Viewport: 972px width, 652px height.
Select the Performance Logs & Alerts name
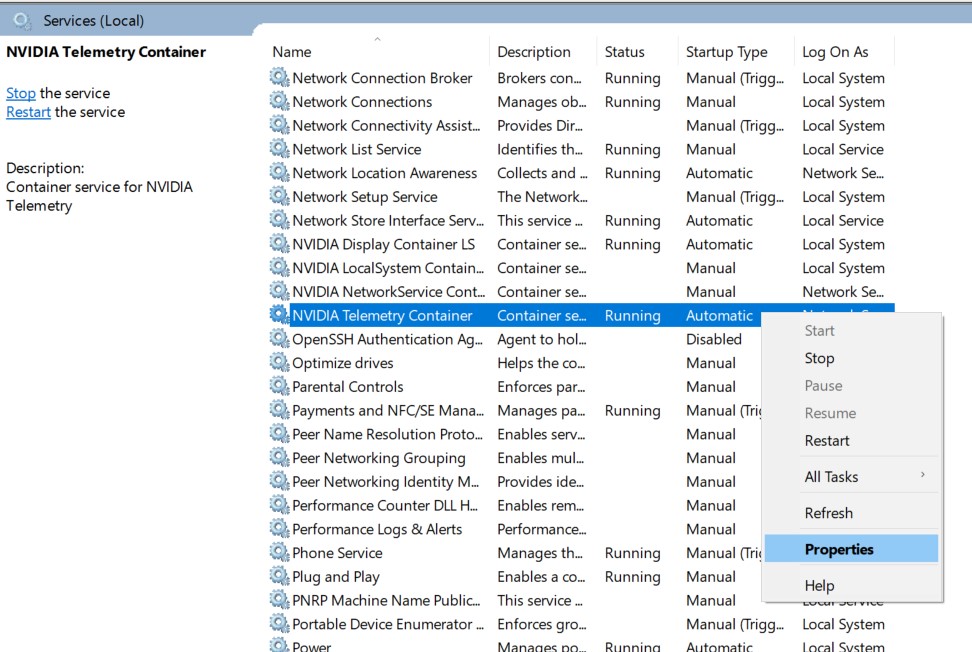[377, 529]
